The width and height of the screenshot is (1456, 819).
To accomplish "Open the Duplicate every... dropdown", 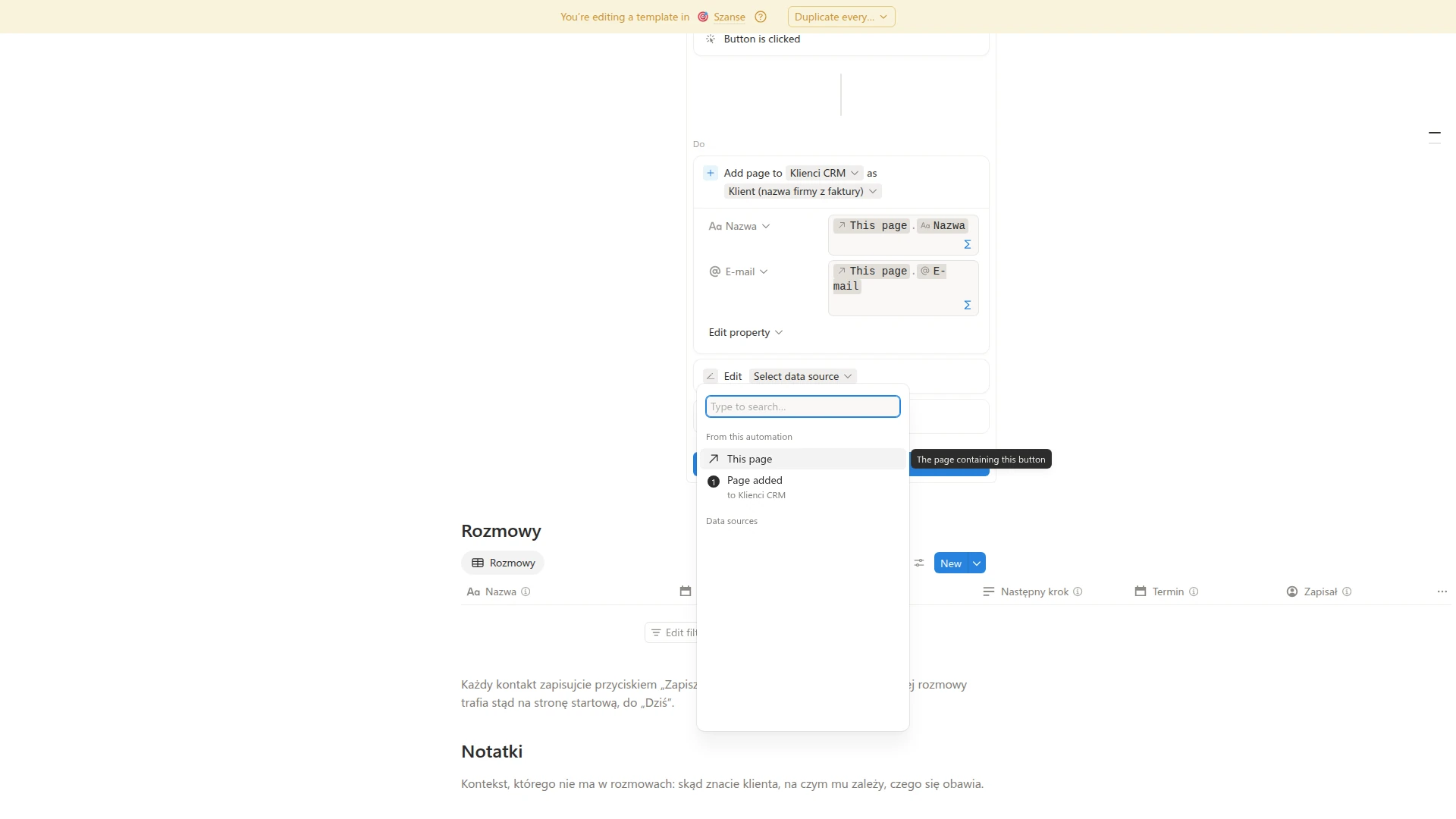I will (841, 17).
